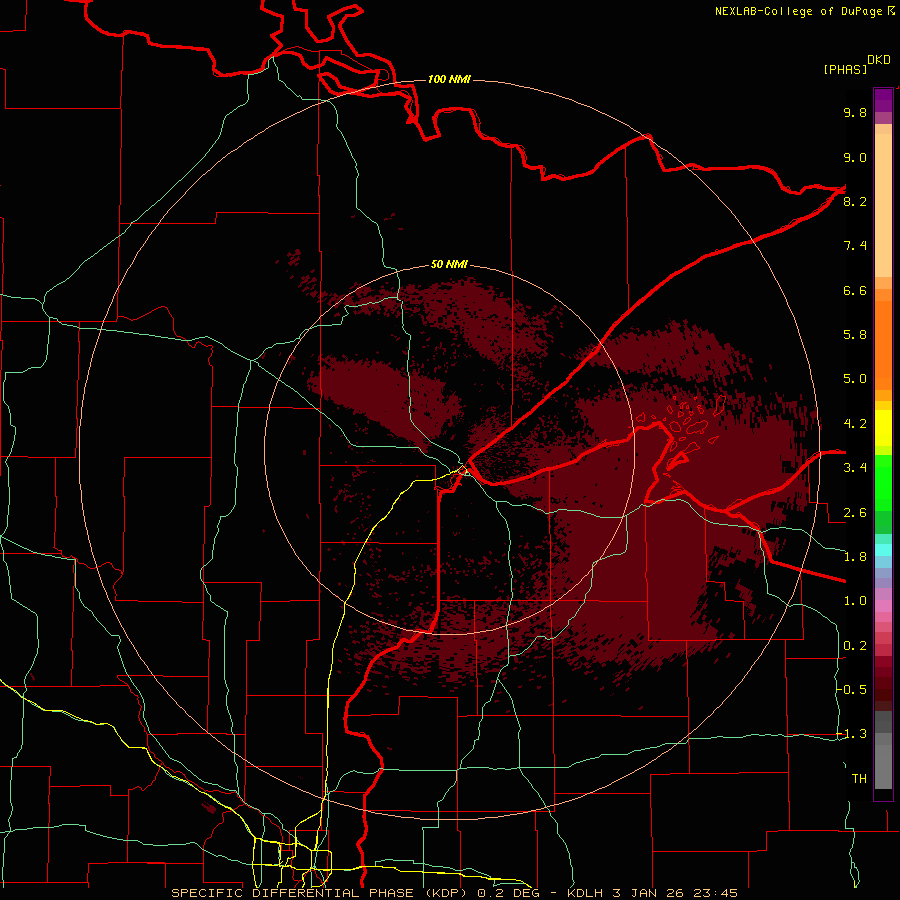Pick the cyan segment of the color bar
Image resolution: width=900 pixels, height=900 pixels.
point(883,550)
